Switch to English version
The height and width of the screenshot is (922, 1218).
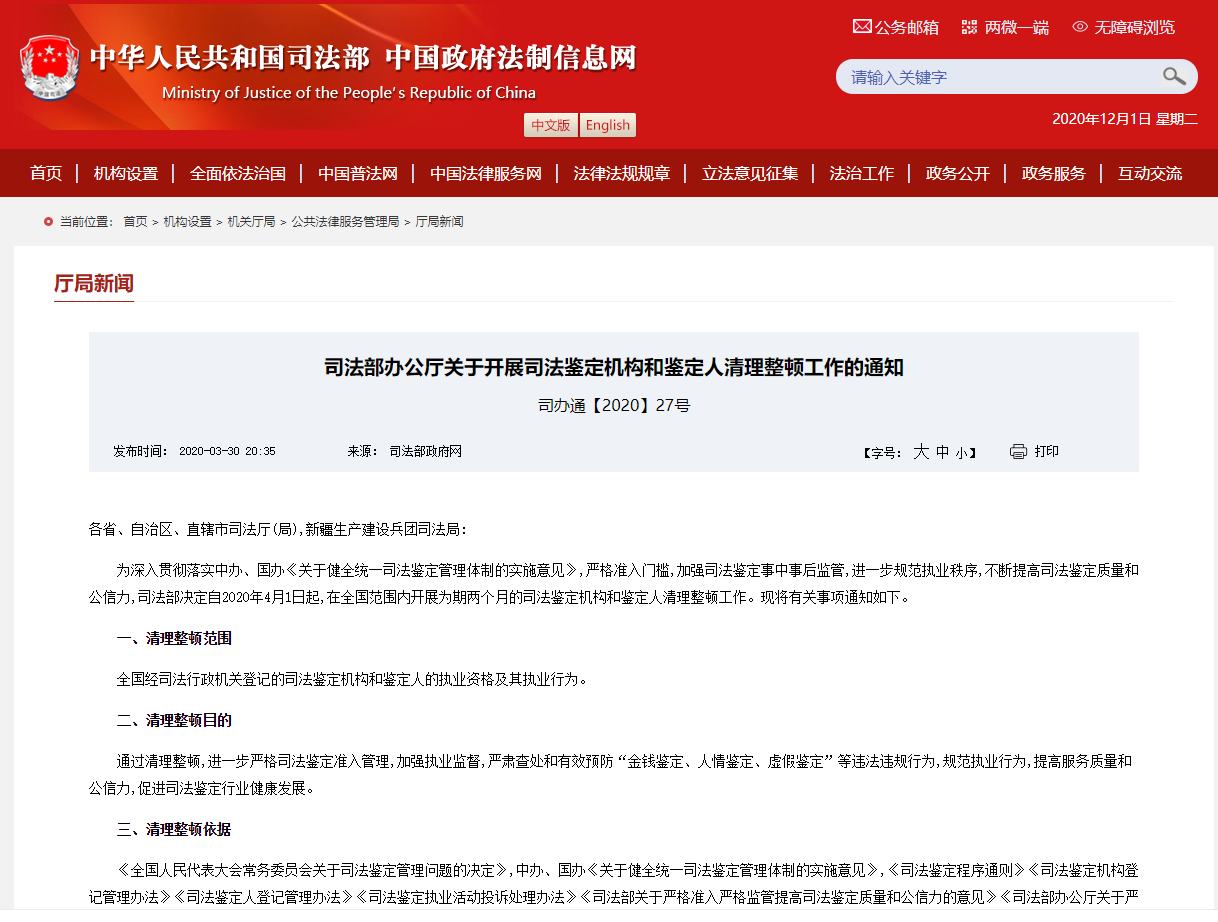tap(608, 125)
